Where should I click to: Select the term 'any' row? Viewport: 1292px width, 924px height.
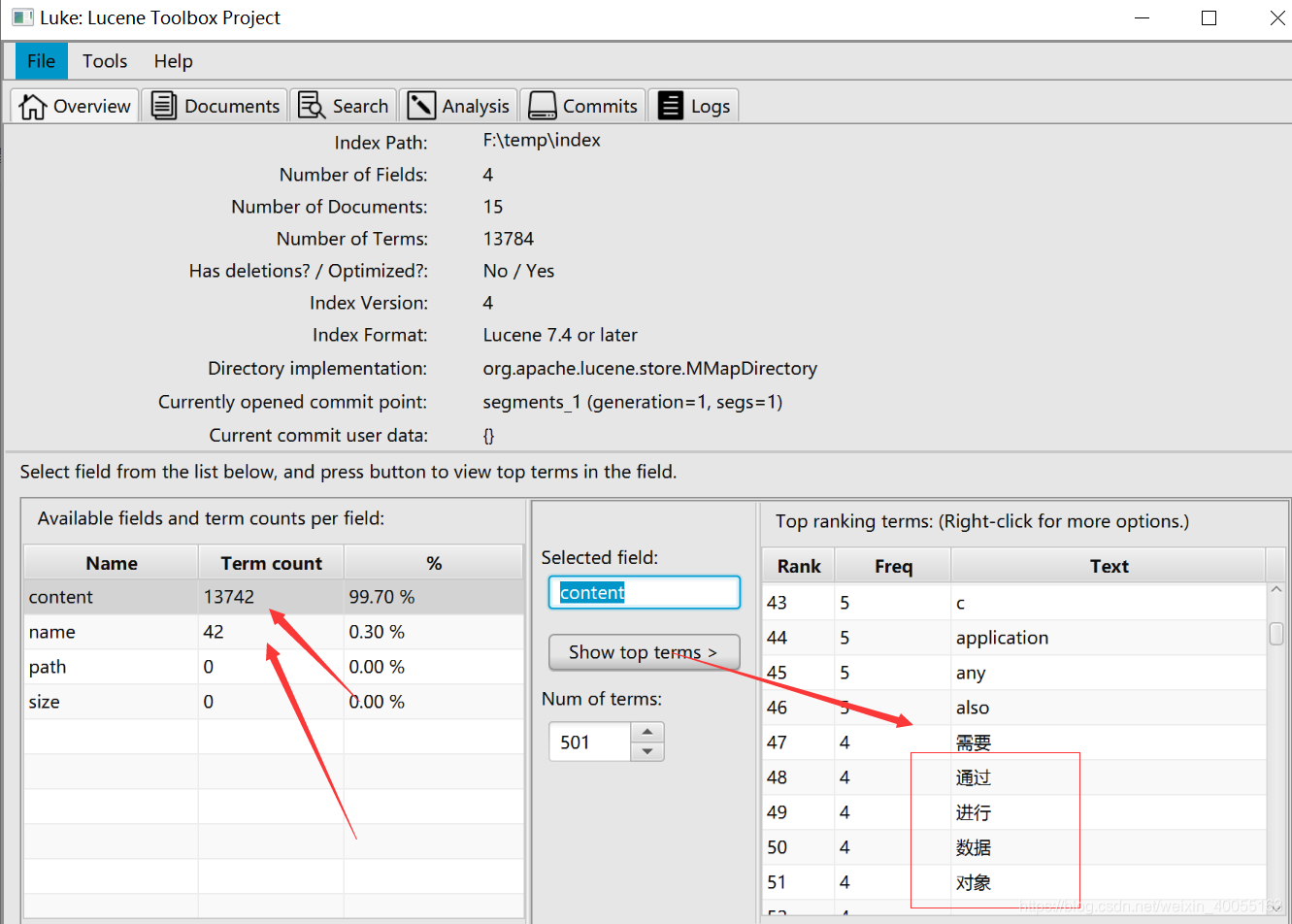(x=1014, y=673)
